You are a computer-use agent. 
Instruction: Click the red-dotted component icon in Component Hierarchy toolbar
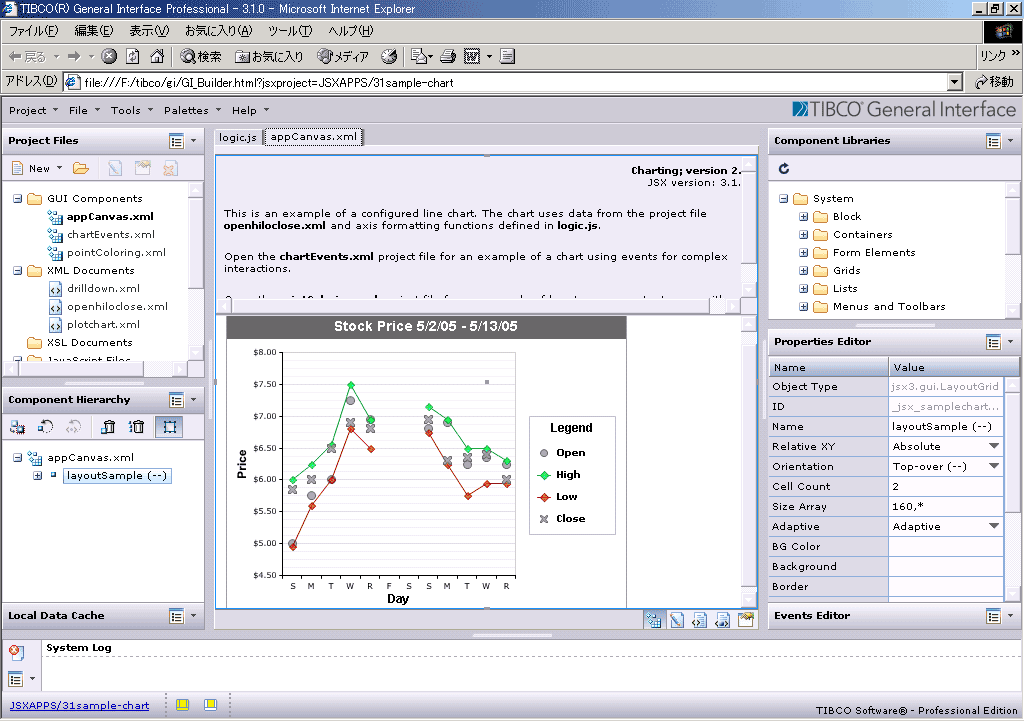click(x=17, y=427)
